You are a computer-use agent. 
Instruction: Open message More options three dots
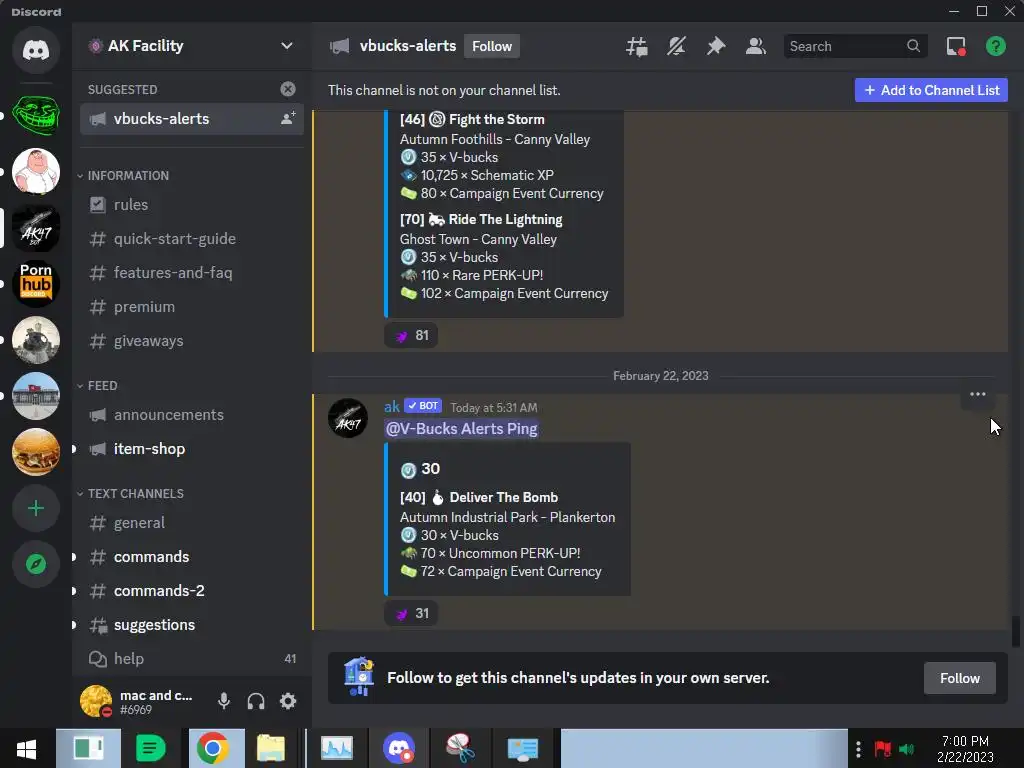[x=978, y=394]
